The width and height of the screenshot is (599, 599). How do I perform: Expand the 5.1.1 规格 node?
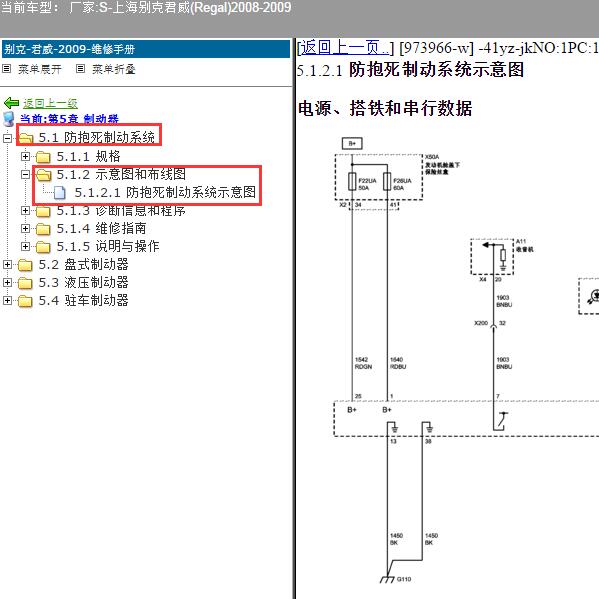coord(25,156)
